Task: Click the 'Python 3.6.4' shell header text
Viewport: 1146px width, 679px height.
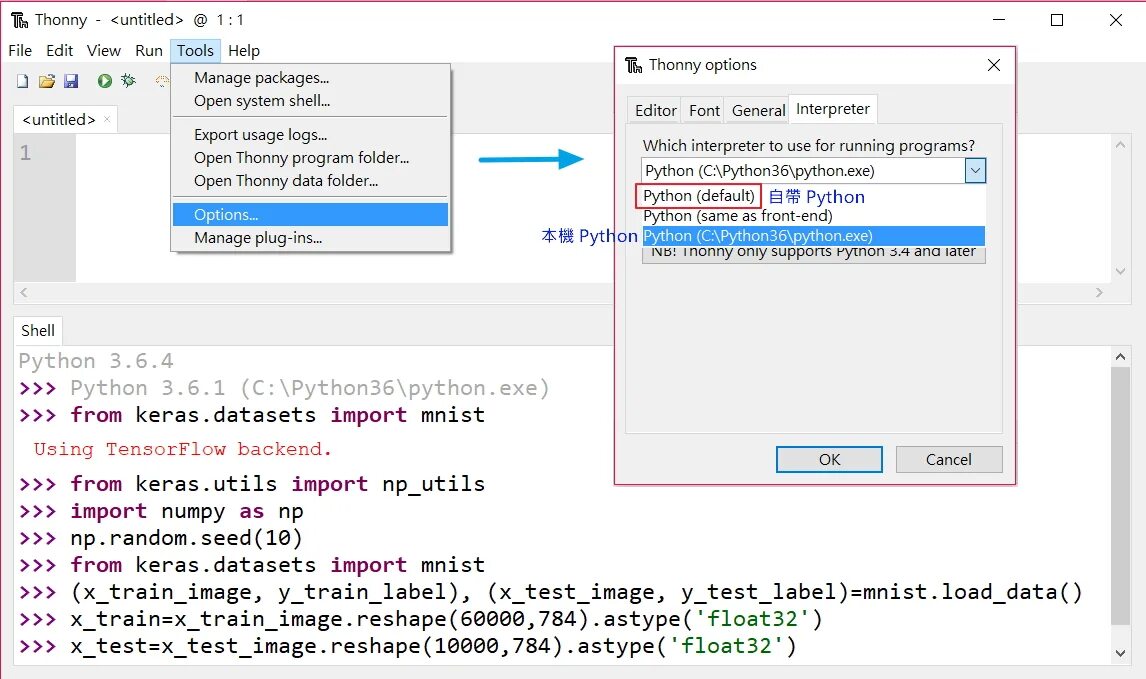Action: pos(96,361)
